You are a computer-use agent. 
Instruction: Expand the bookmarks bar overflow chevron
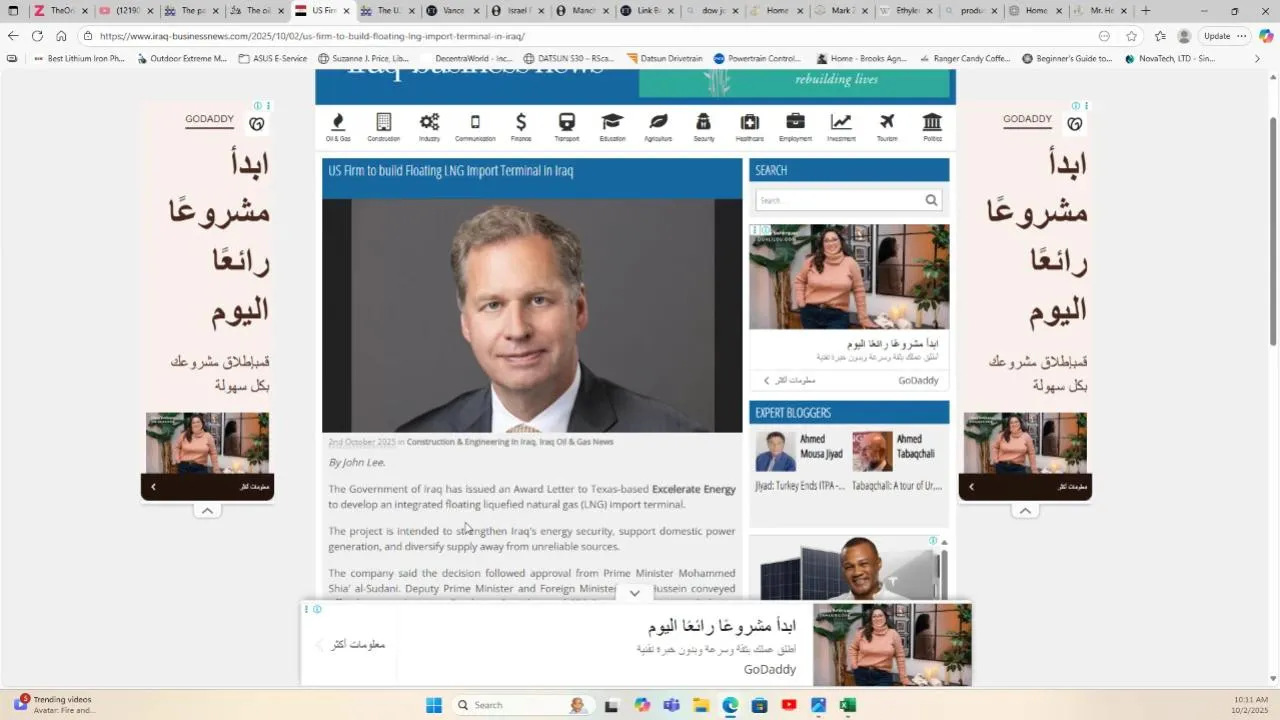click(x=1257, y=59)
